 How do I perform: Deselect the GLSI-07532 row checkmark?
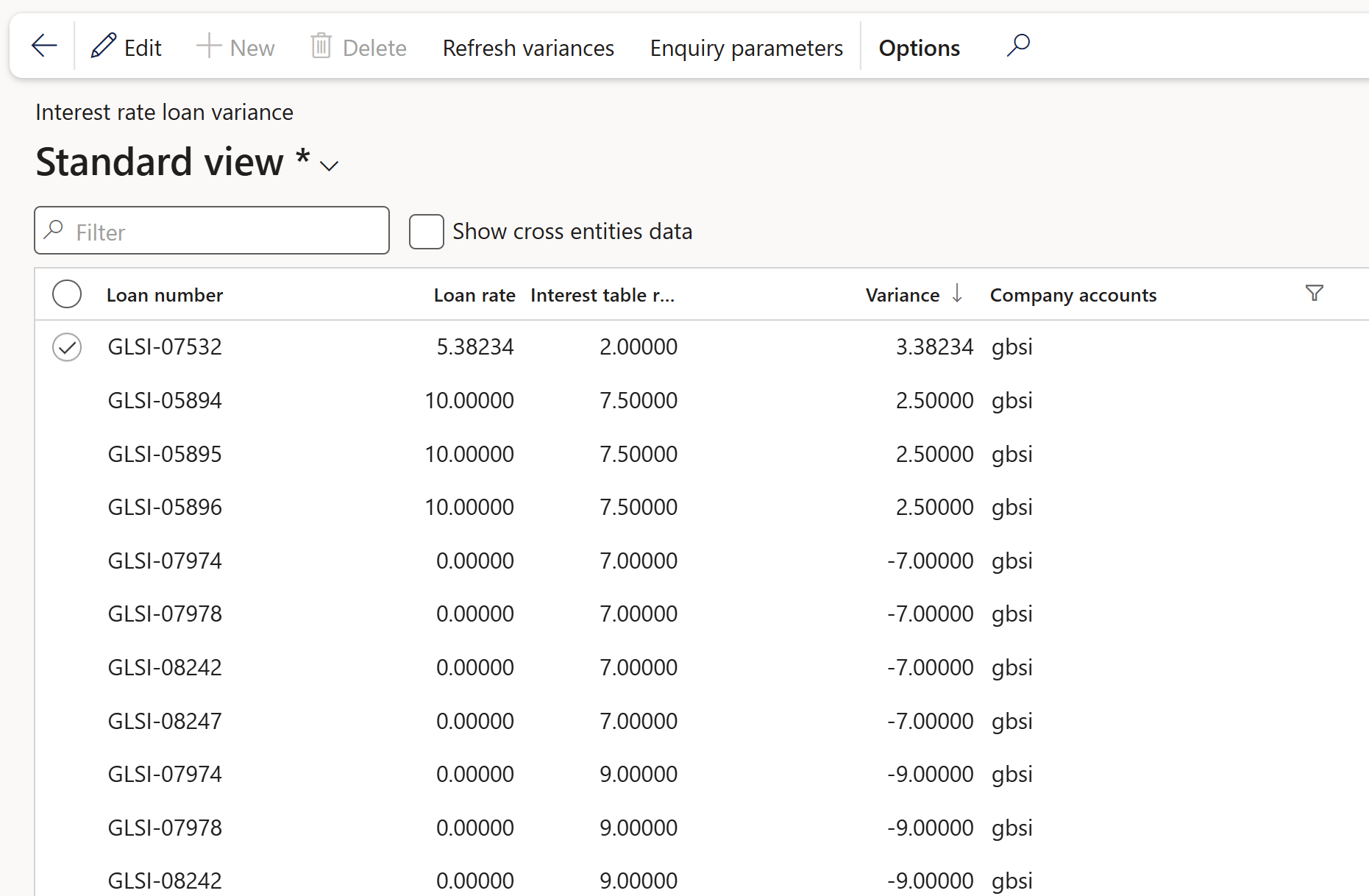coord(67,347)
